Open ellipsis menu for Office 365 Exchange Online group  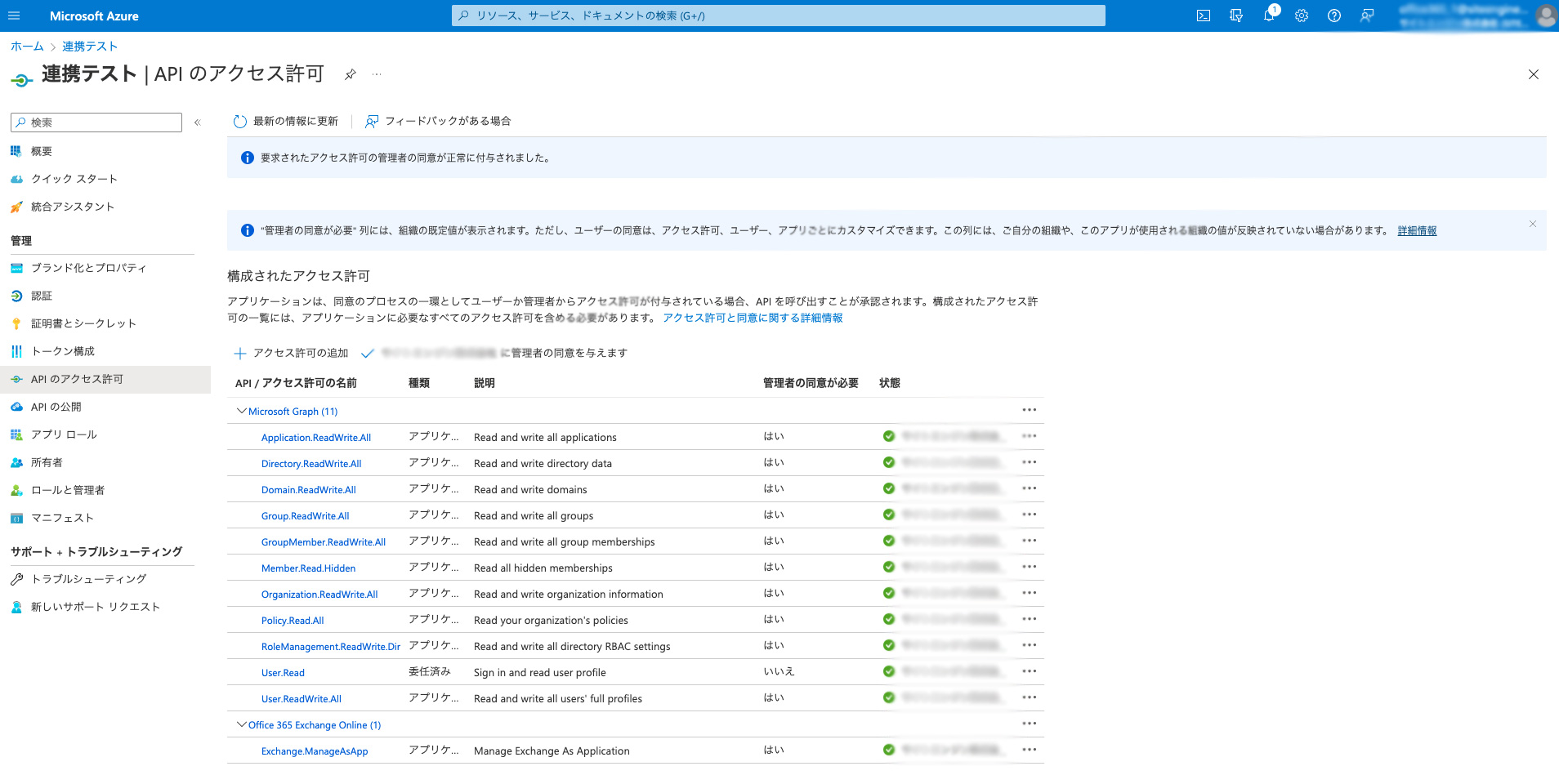pyautogui.click(x=1029, y=724)
